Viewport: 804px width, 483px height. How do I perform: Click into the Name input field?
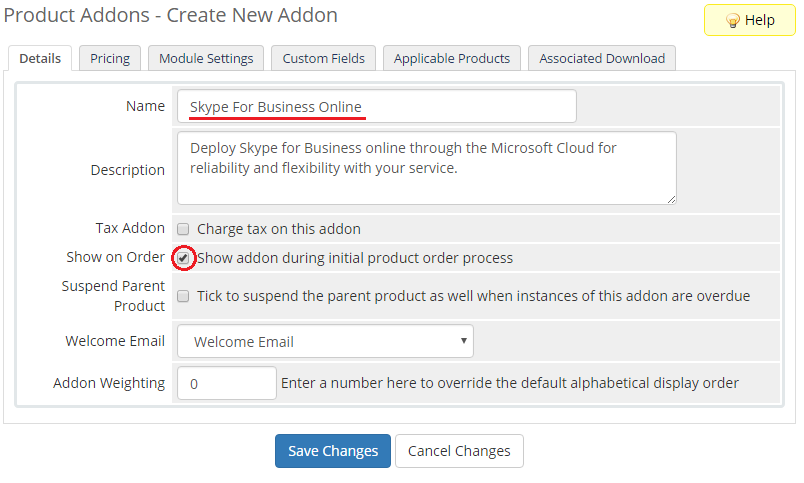coord(377,106)
